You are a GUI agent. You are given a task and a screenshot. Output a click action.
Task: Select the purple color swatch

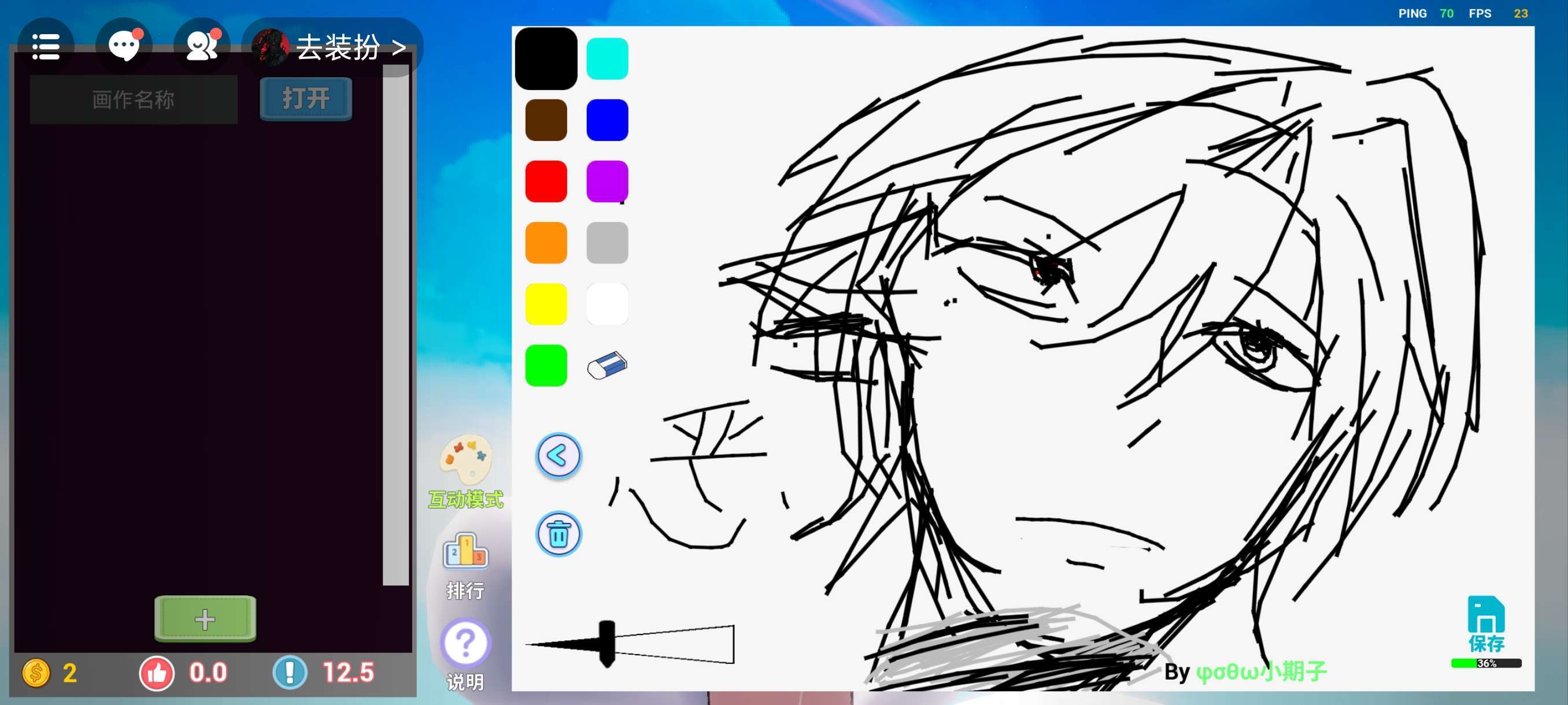point(607,181)
